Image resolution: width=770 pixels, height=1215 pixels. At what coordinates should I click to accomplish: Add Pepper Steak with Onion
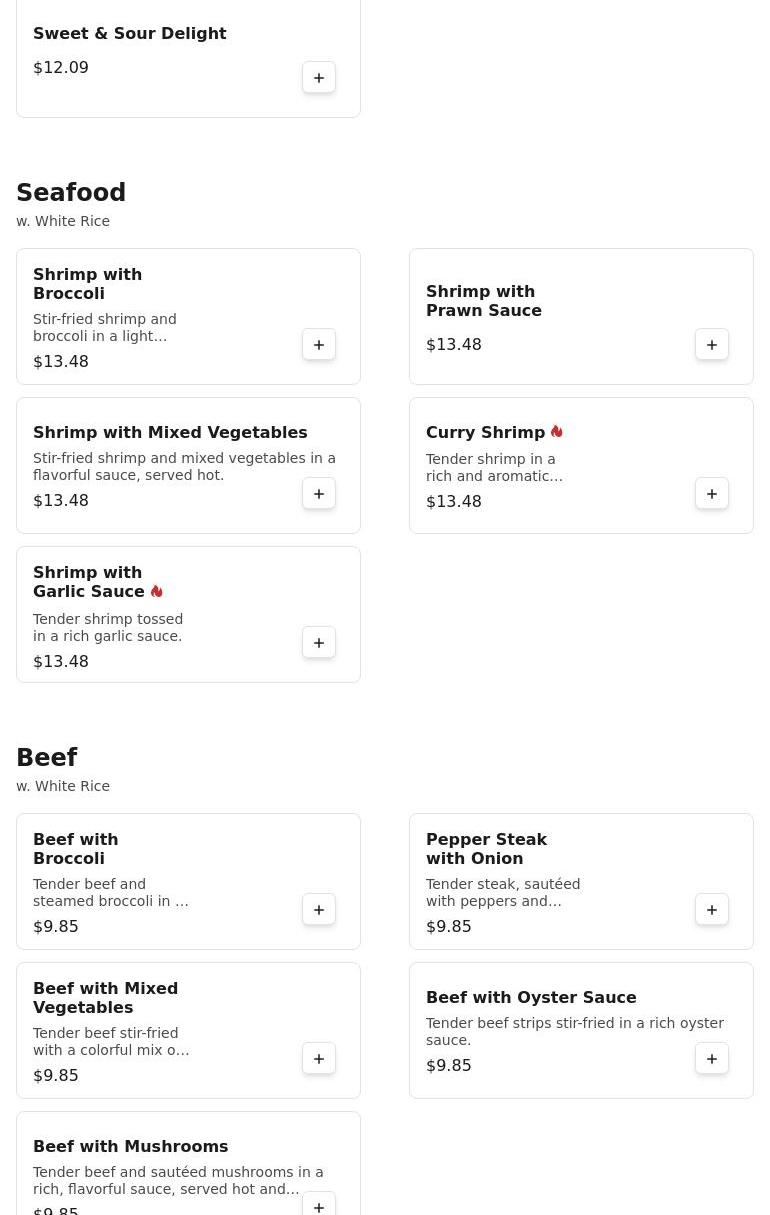tap(712, 910)
